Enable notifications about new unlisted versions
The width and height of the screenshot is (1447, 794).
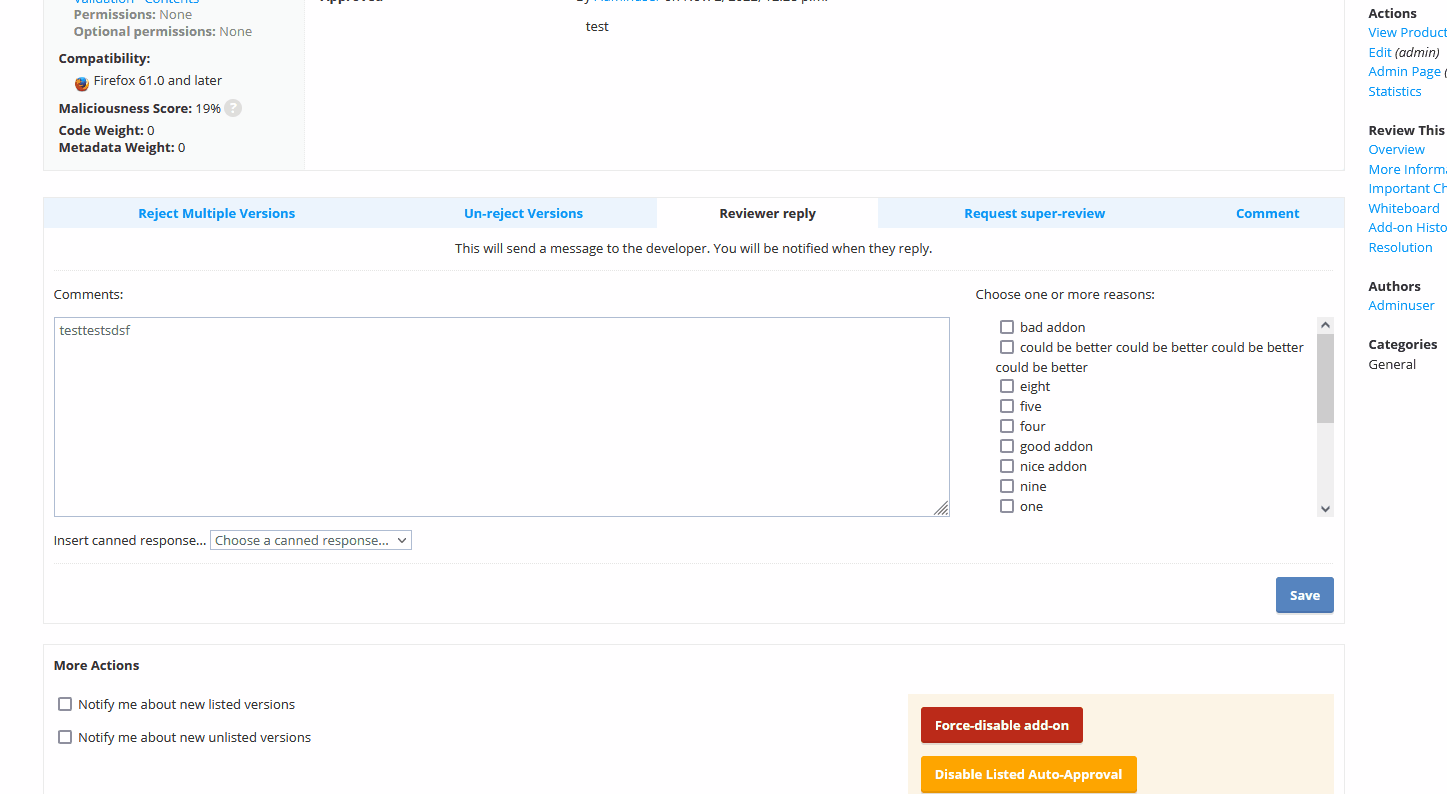pyautogui.click(x=65, y=737)
